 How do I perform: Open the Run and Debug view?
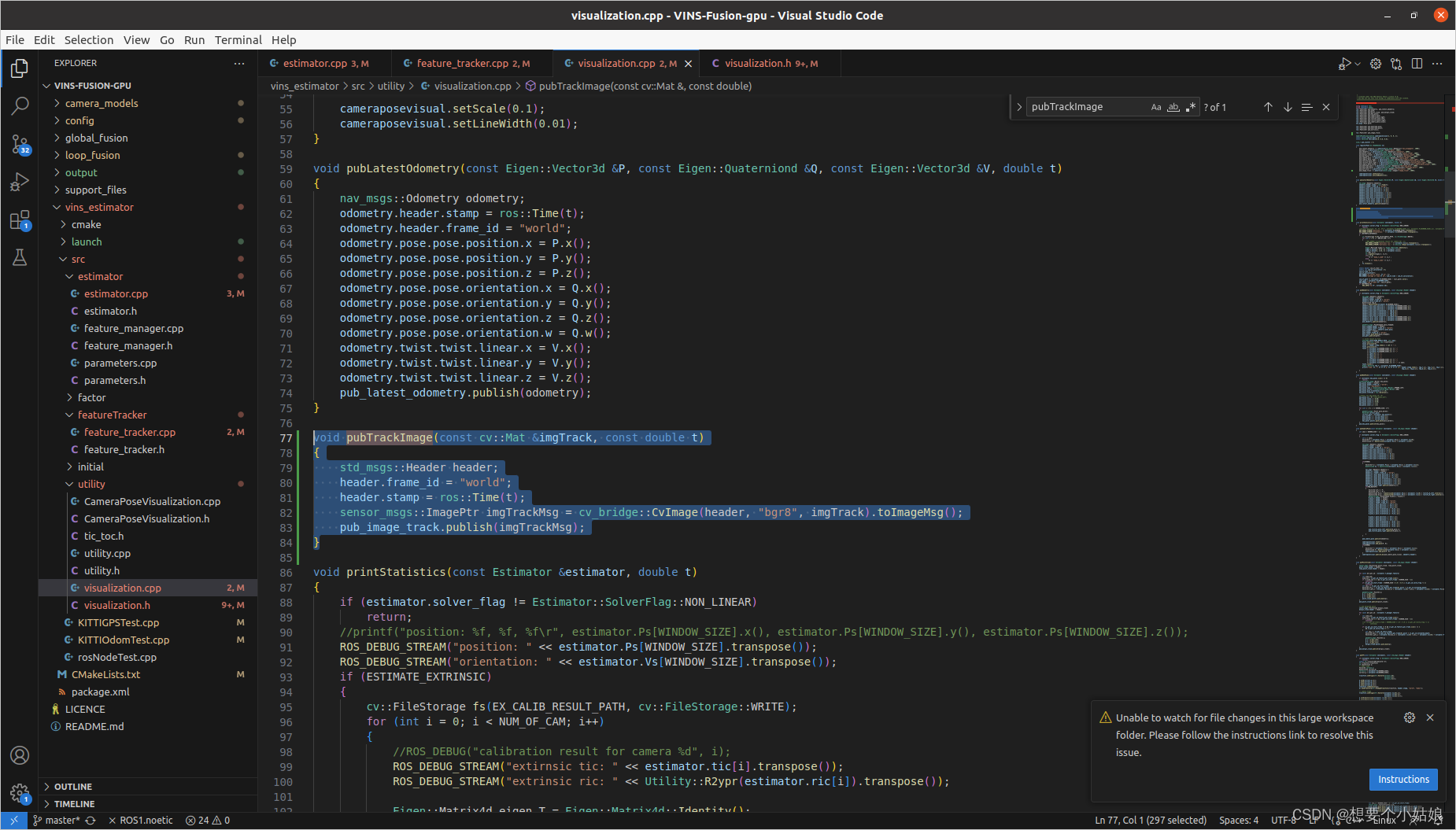[x=20, y=182]
